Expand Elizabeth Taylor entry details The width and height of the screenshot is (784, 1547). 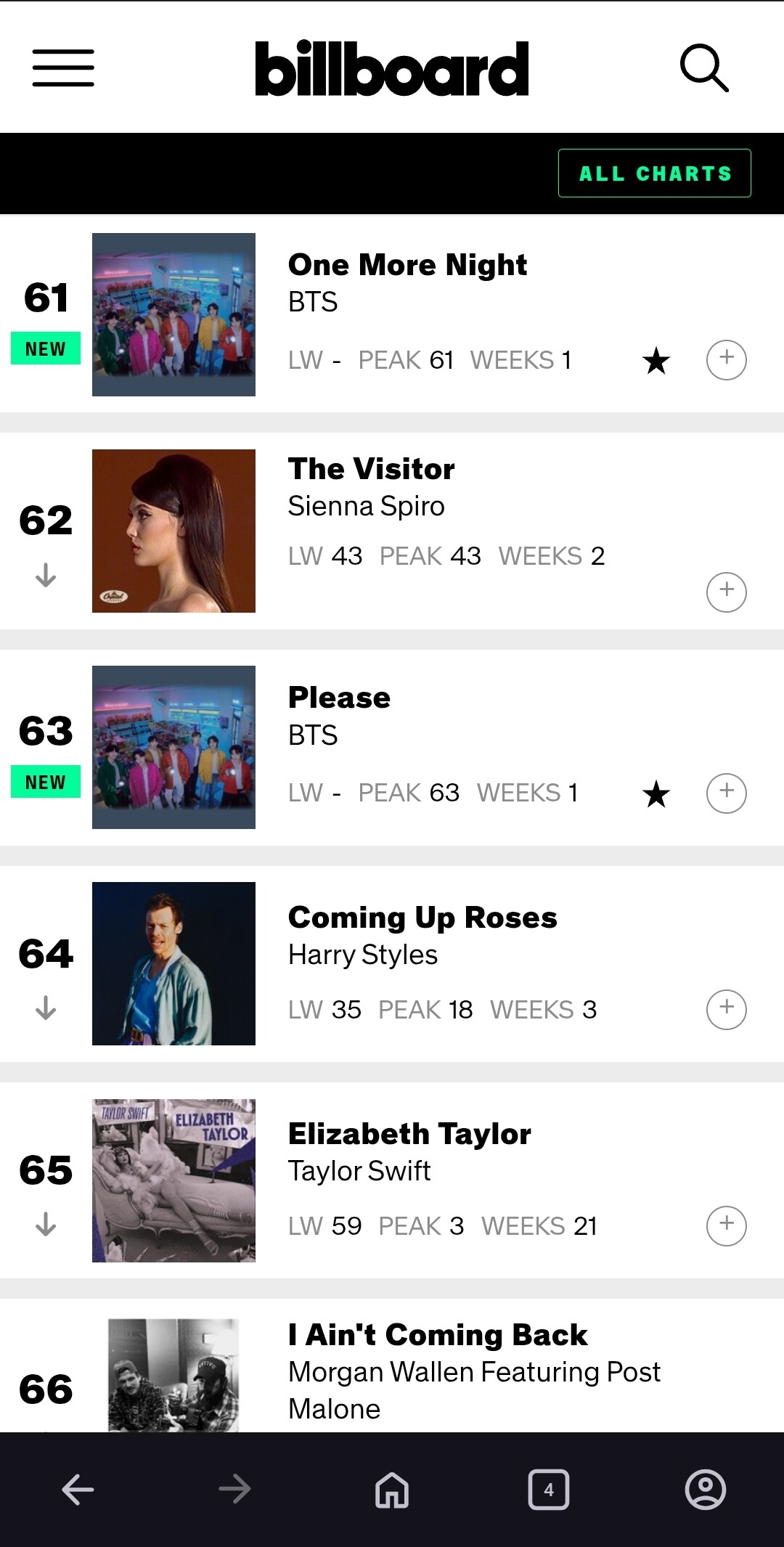pyautogui.click(x=726, y=1225)
